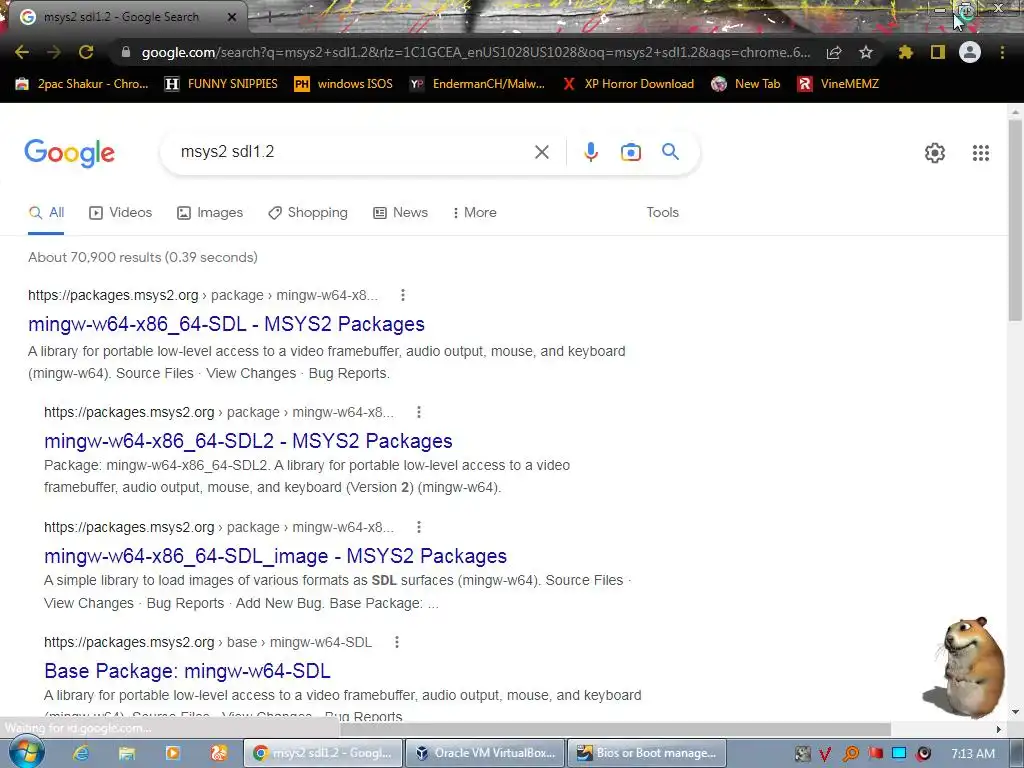Open the 2pac Shakur bookmark
Image resolution: width=1024 pixels, height=768 pixels.
click(82, 84)
